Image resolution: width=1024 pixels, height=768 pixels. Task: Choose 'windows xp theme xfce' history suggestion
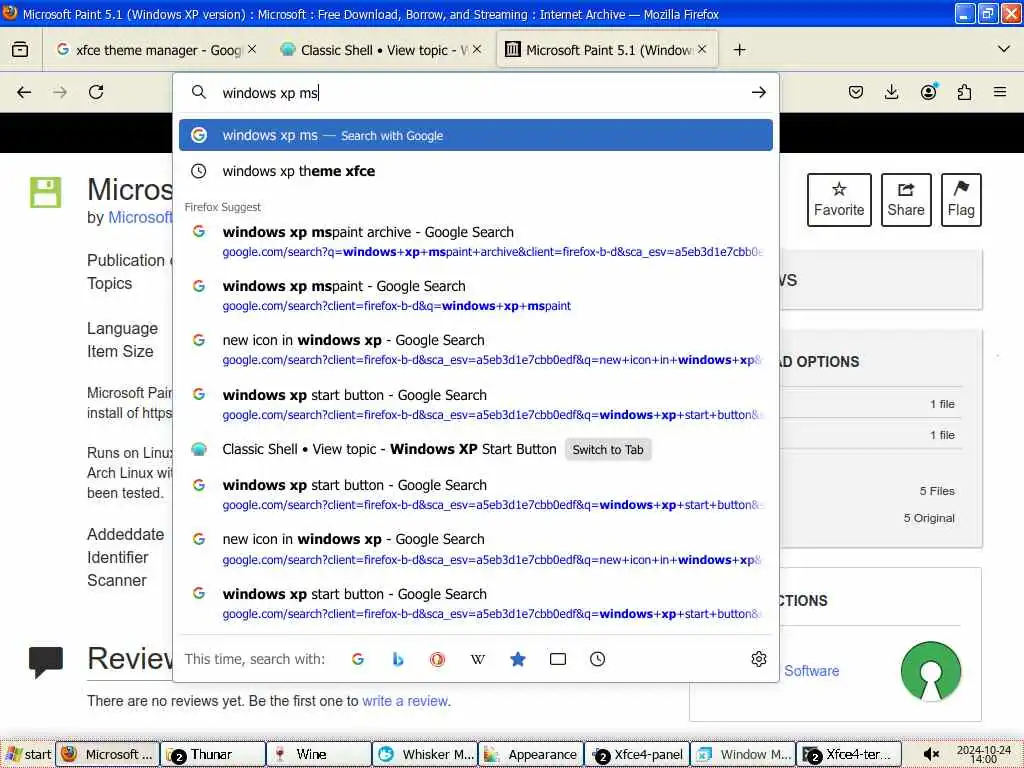pos(475,171)
